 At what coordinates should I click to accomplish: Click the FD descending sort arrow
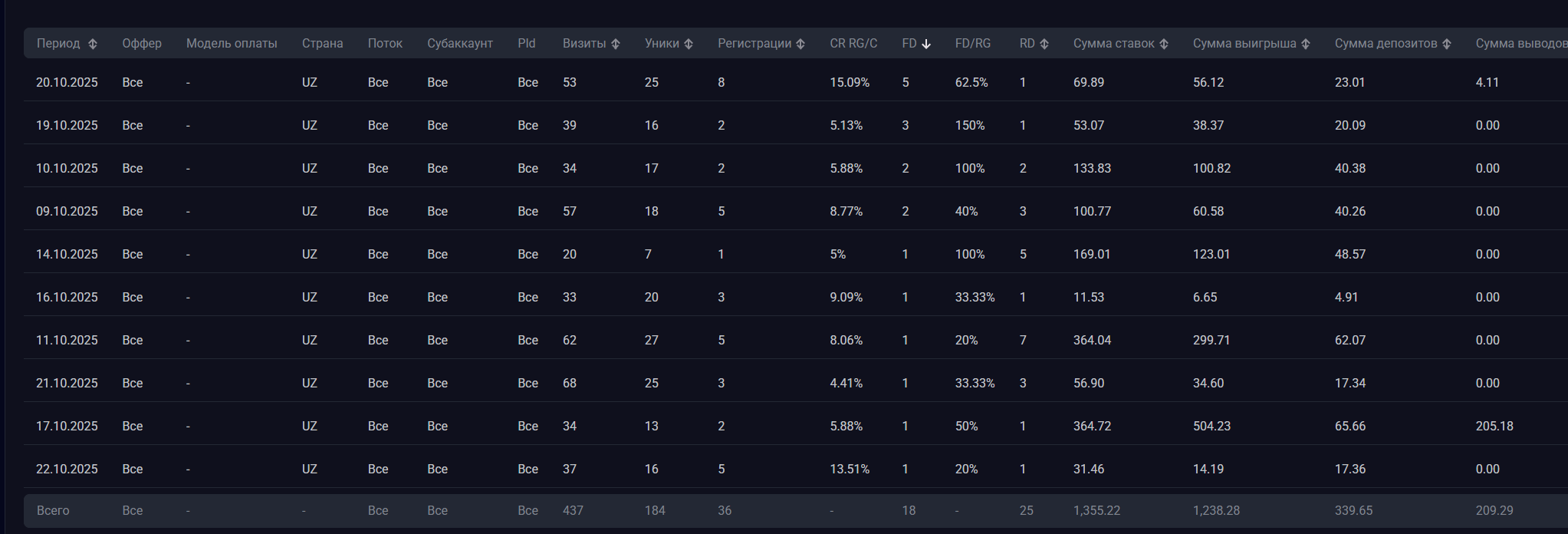926,44
